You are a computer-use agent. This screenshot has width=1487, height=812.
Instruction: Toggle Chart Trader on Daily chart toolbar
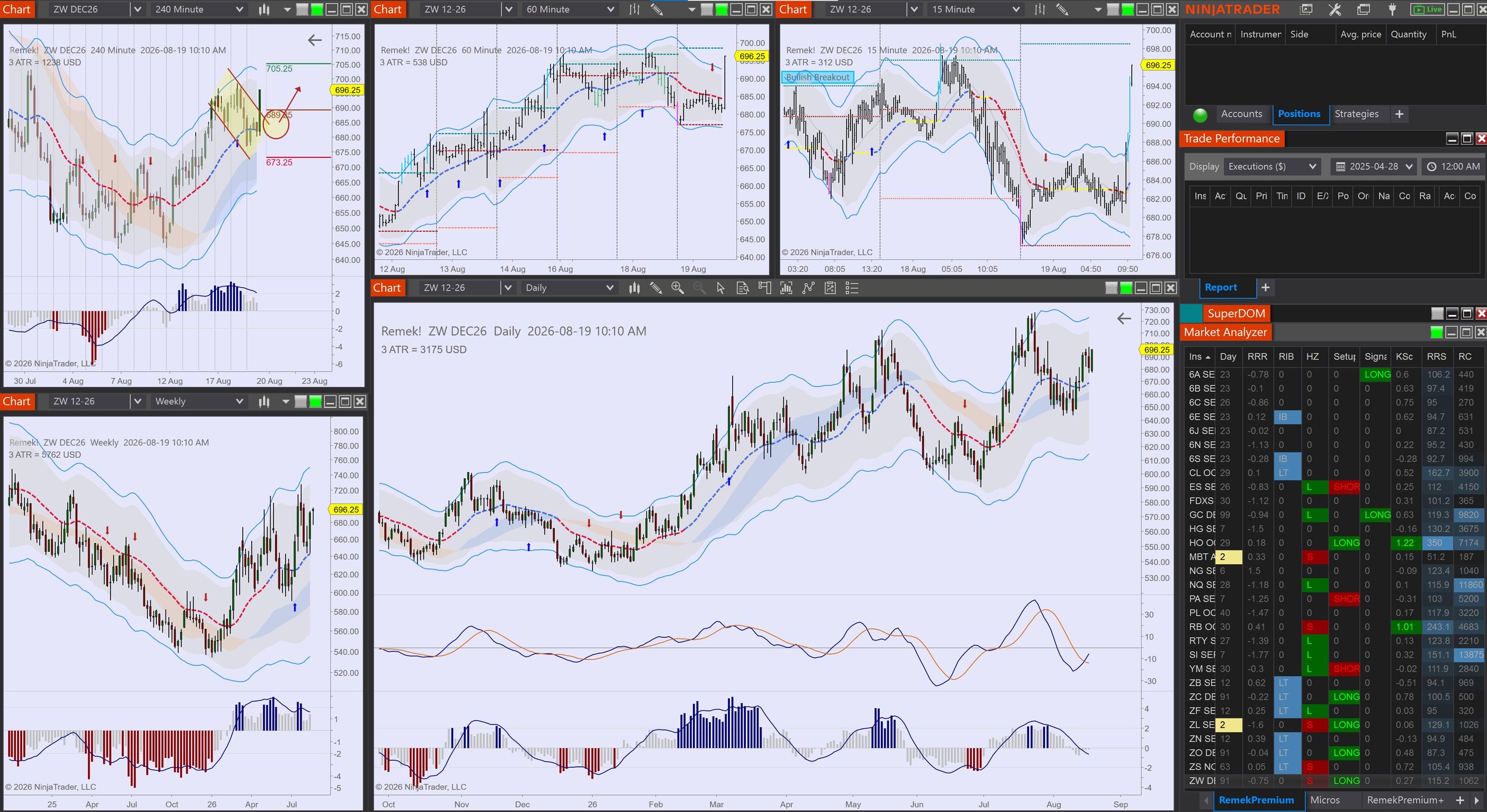765,288
